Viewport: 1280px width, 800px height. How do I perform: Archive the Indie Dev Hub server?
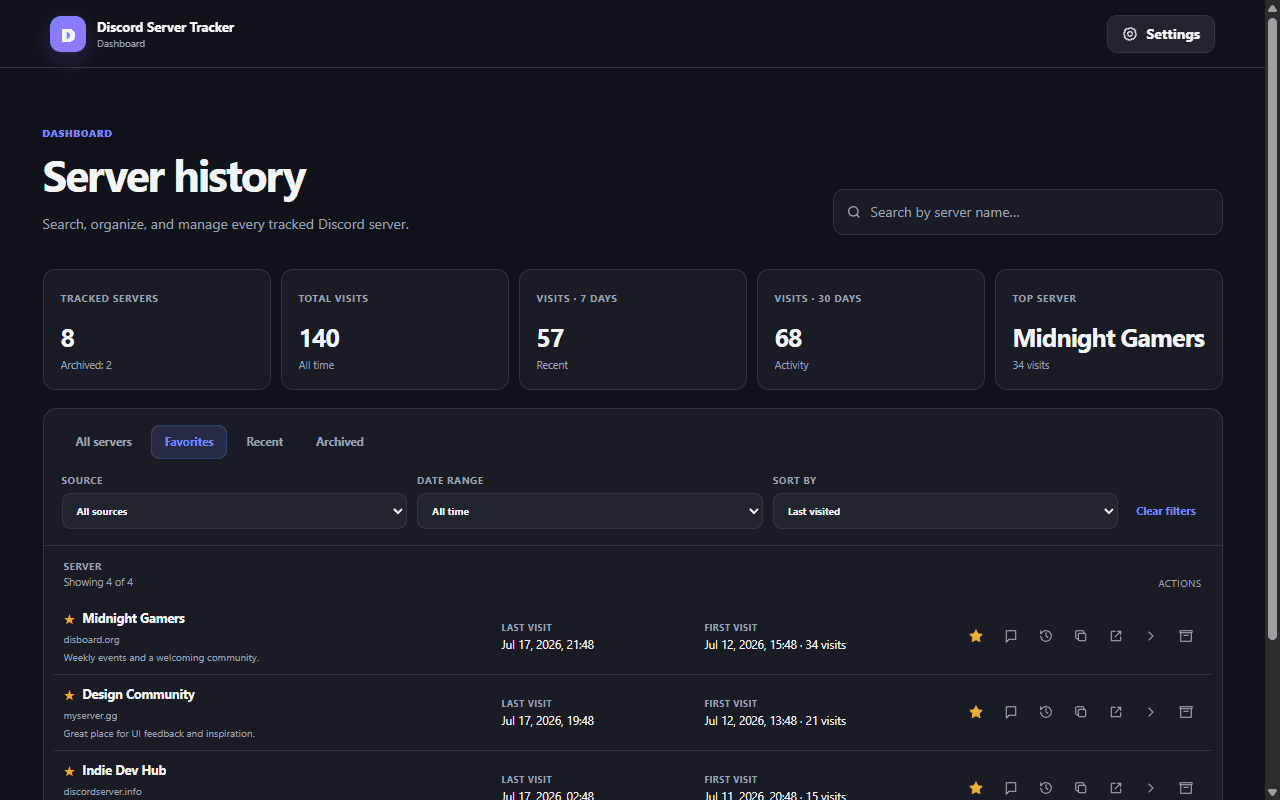pyautogui.click(x=1186, y=788)
